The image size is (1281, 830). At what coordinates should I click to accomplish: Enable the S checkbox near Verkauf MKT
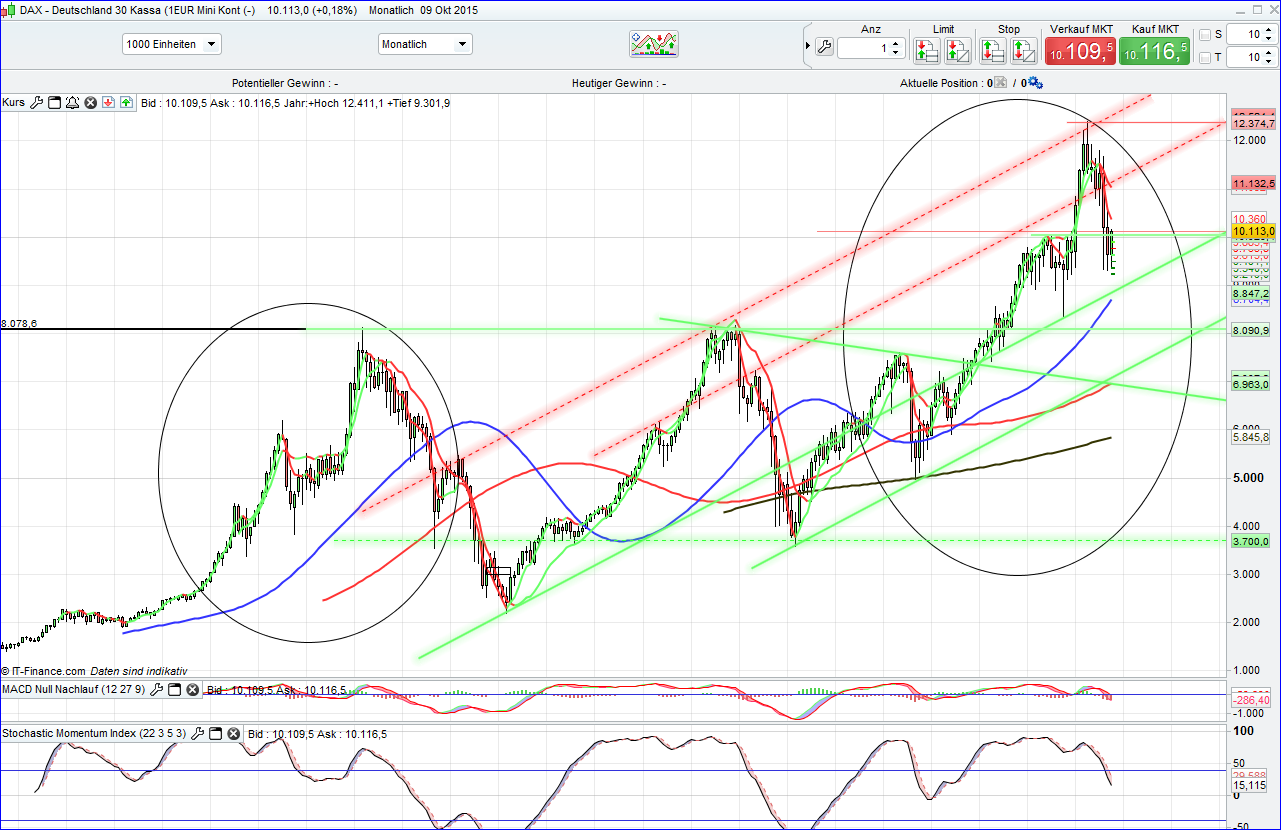1203,34
